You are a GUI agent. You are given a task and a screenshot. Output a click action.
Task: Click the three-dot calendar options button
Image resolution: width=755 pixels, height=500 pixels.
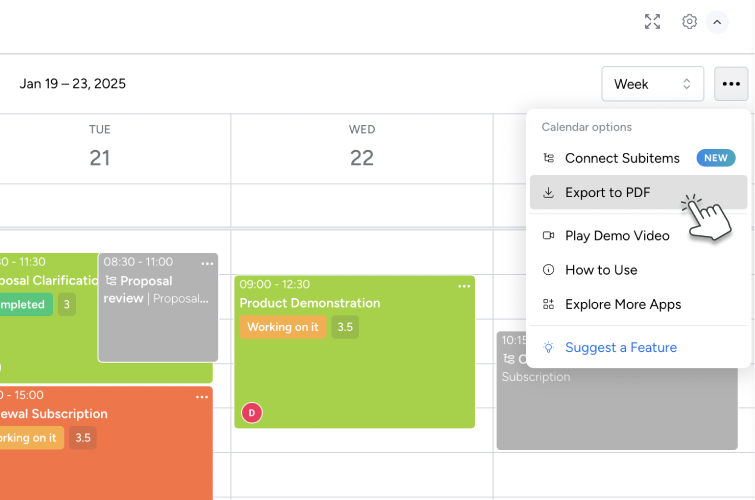click(731, 84)
